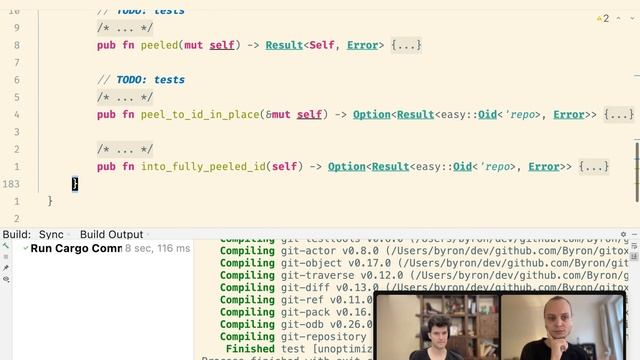Image resolution: width=640 pixels, height=360 pixels.
Task: Click the peel_to_id_in_place function name
Action: [x=200, y=114]
